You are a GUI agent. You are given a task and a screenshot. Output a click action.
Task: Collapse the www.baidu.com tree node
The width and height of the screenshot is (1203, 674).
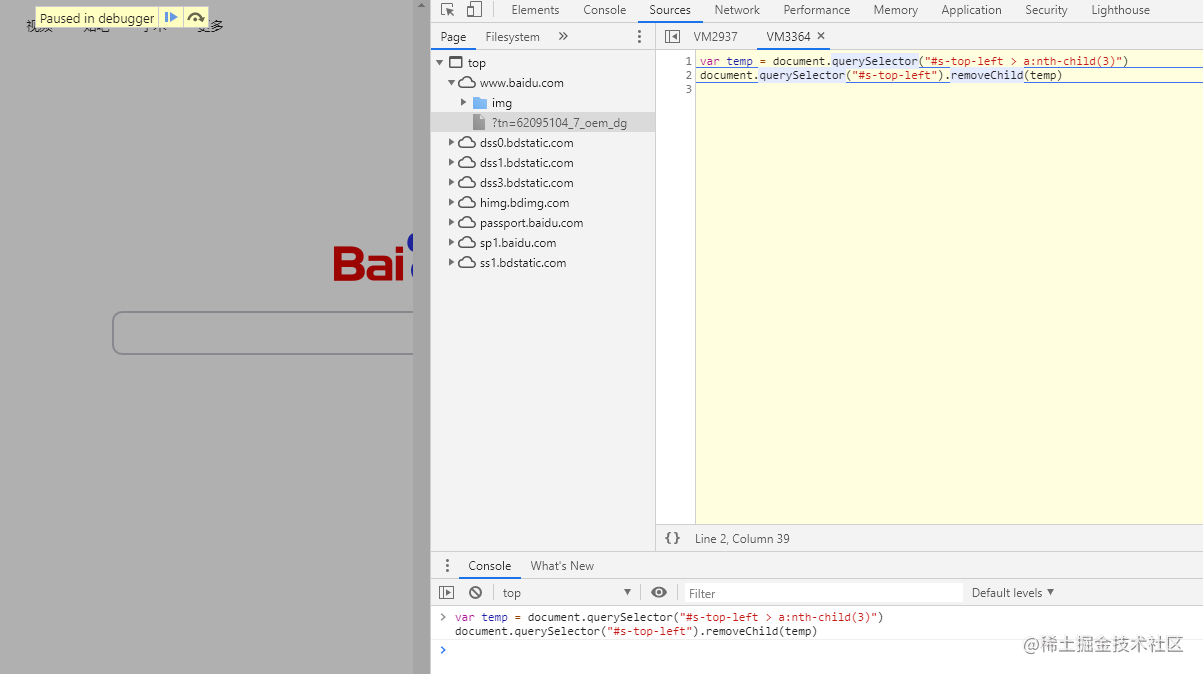[x=451, y=83]
